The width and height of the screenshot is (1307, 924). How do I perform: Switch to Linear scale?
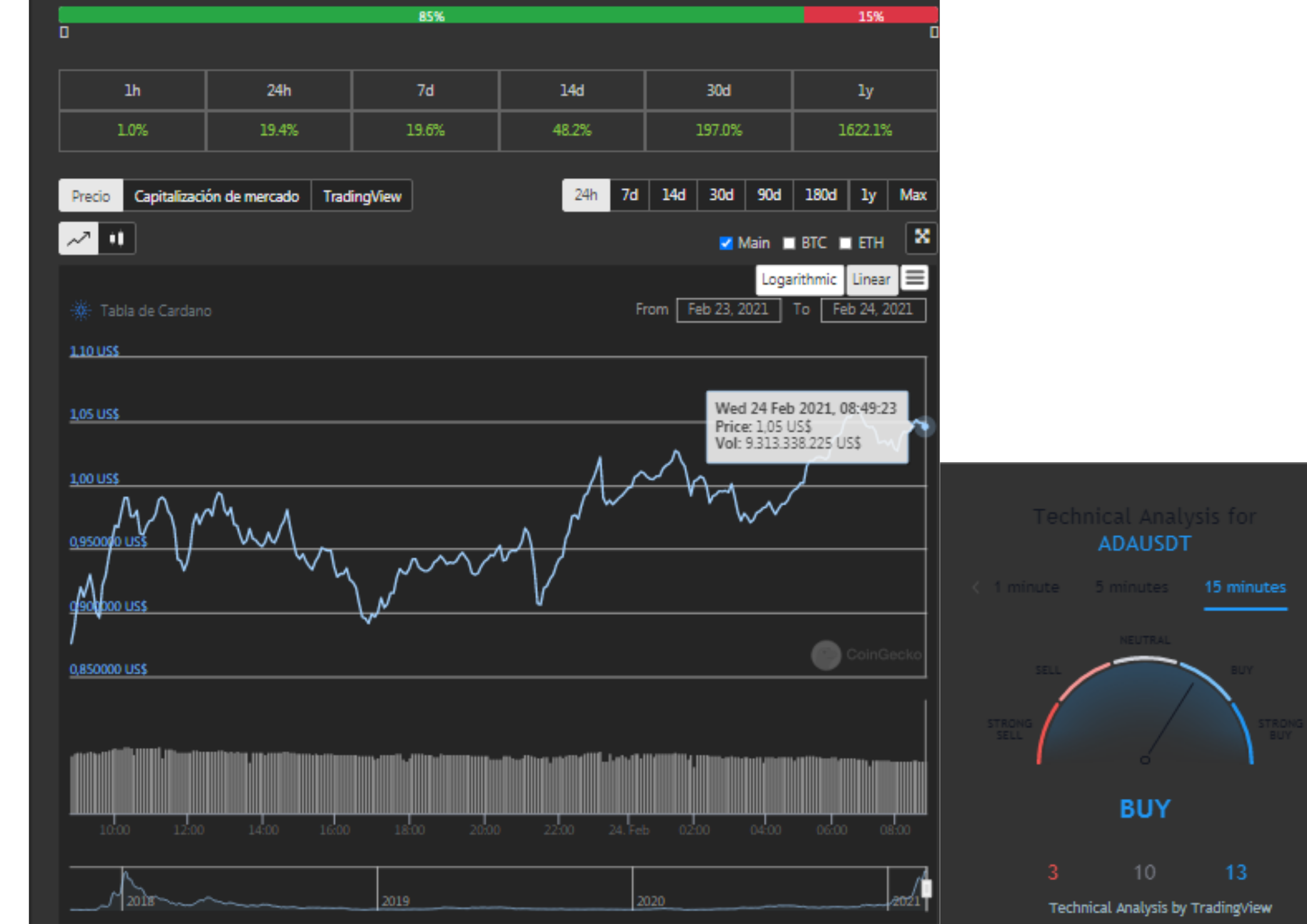coord(872,279)
